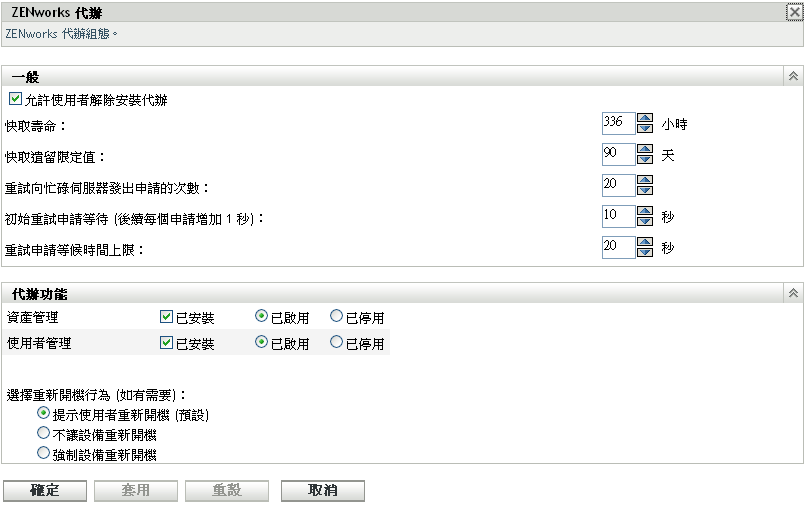
Task: Toggle 已安裝 checkbox for 資產管理
Action: click(x=166, y=316)
